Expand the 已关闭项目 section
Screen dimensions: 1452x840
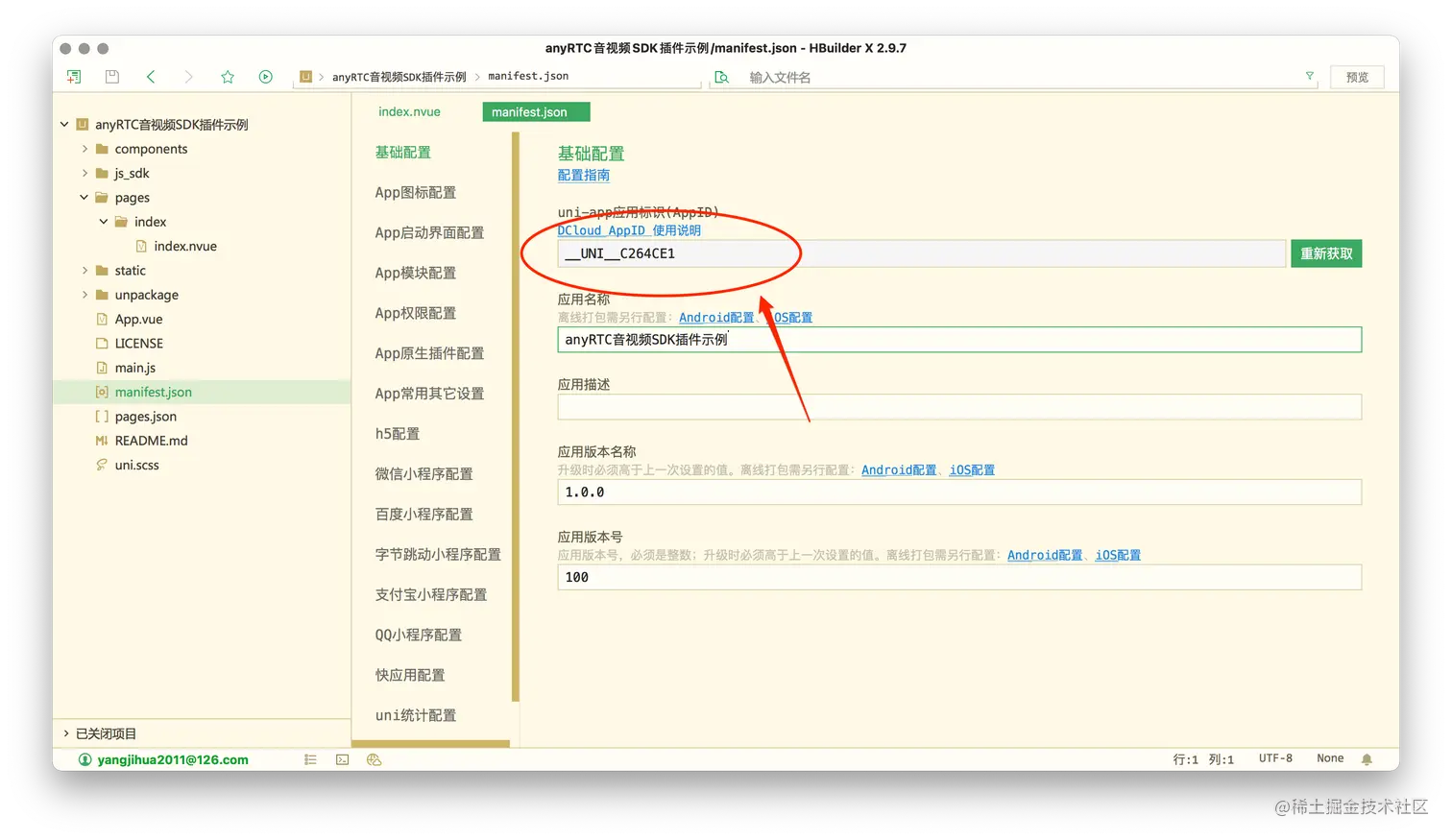point(65,733)
